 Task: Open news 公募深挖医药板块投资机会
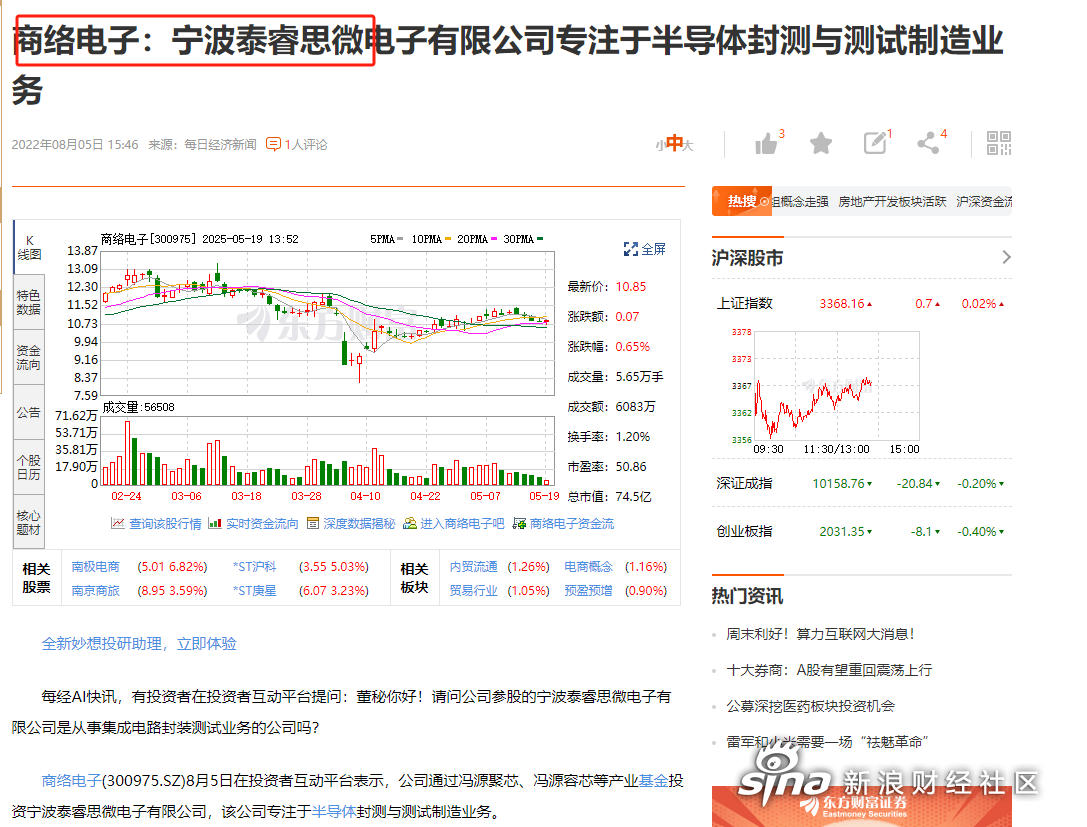[x=810, y=706]
